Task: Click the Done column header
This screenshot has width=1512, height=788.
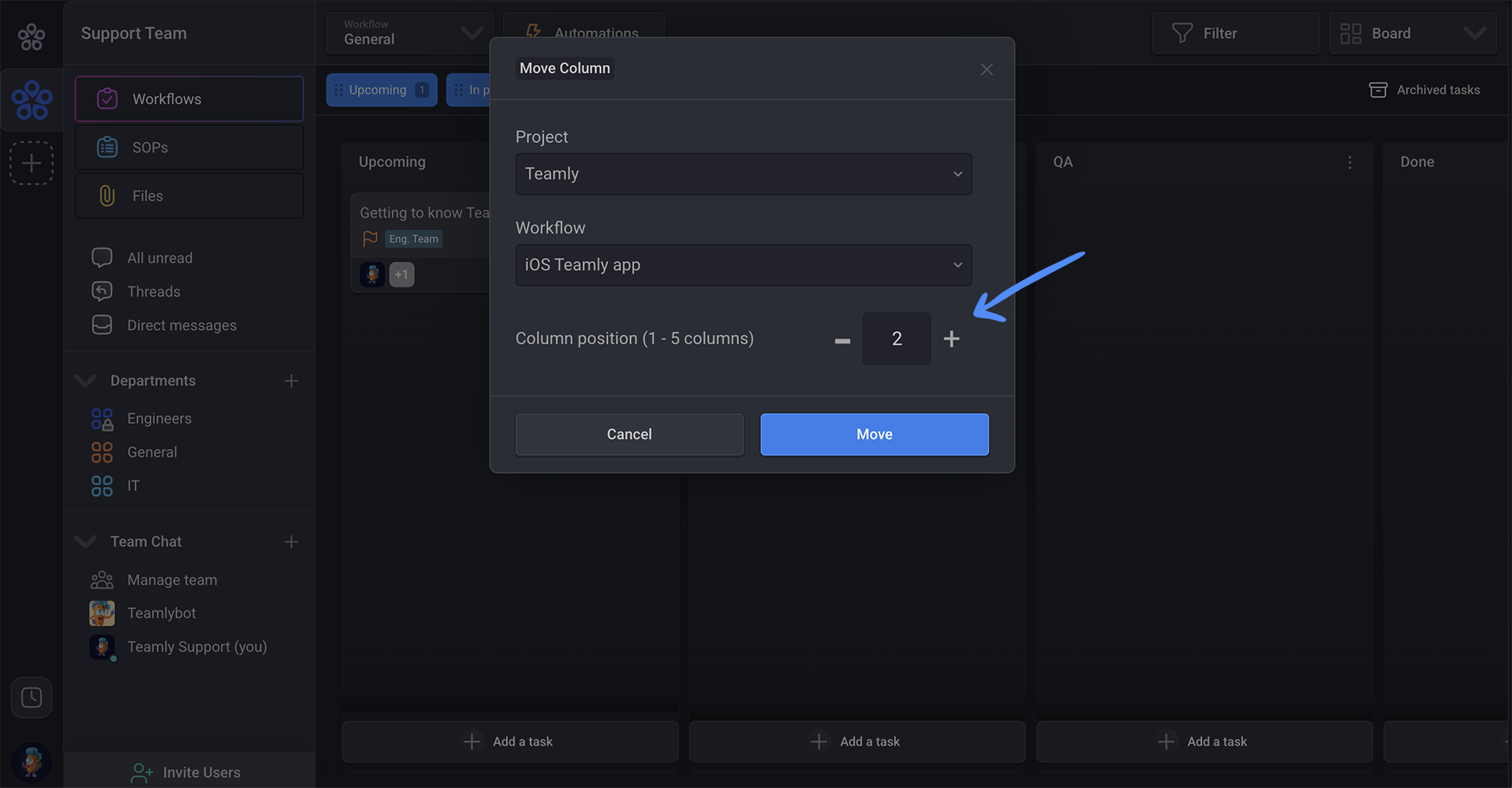Action: click(x=1417, y=162)
